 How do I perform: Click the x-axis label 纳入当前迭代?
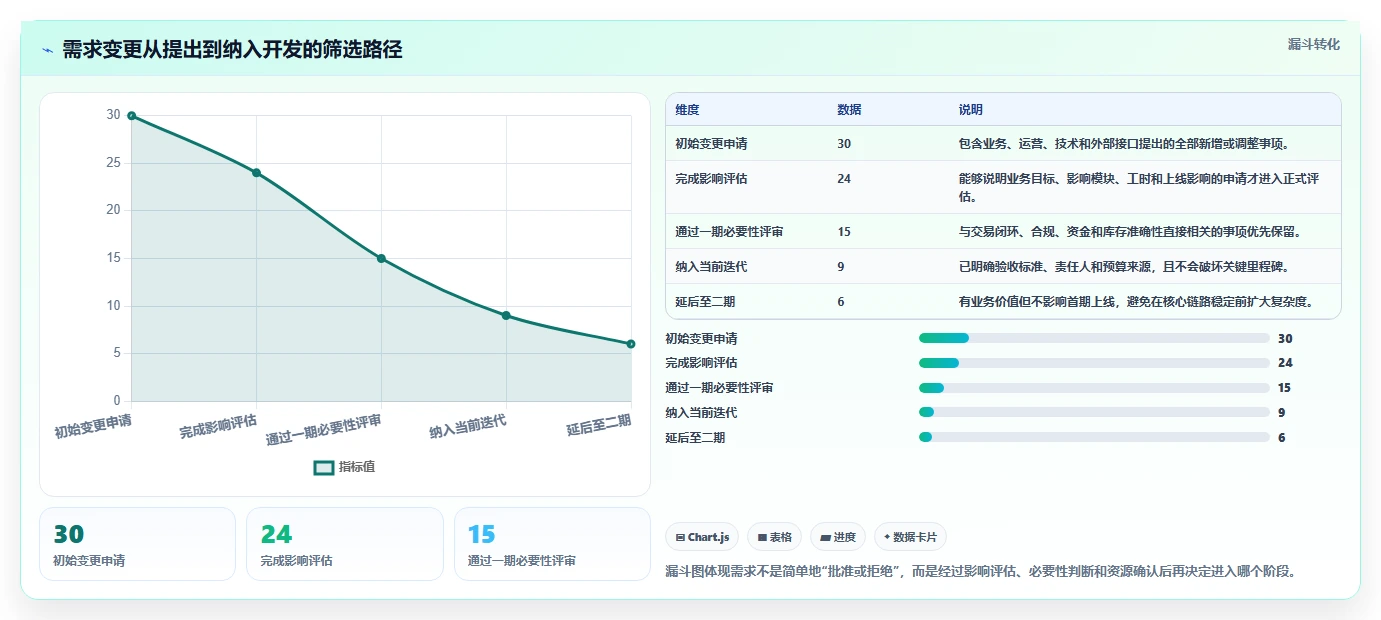click(x=468, y=427)
